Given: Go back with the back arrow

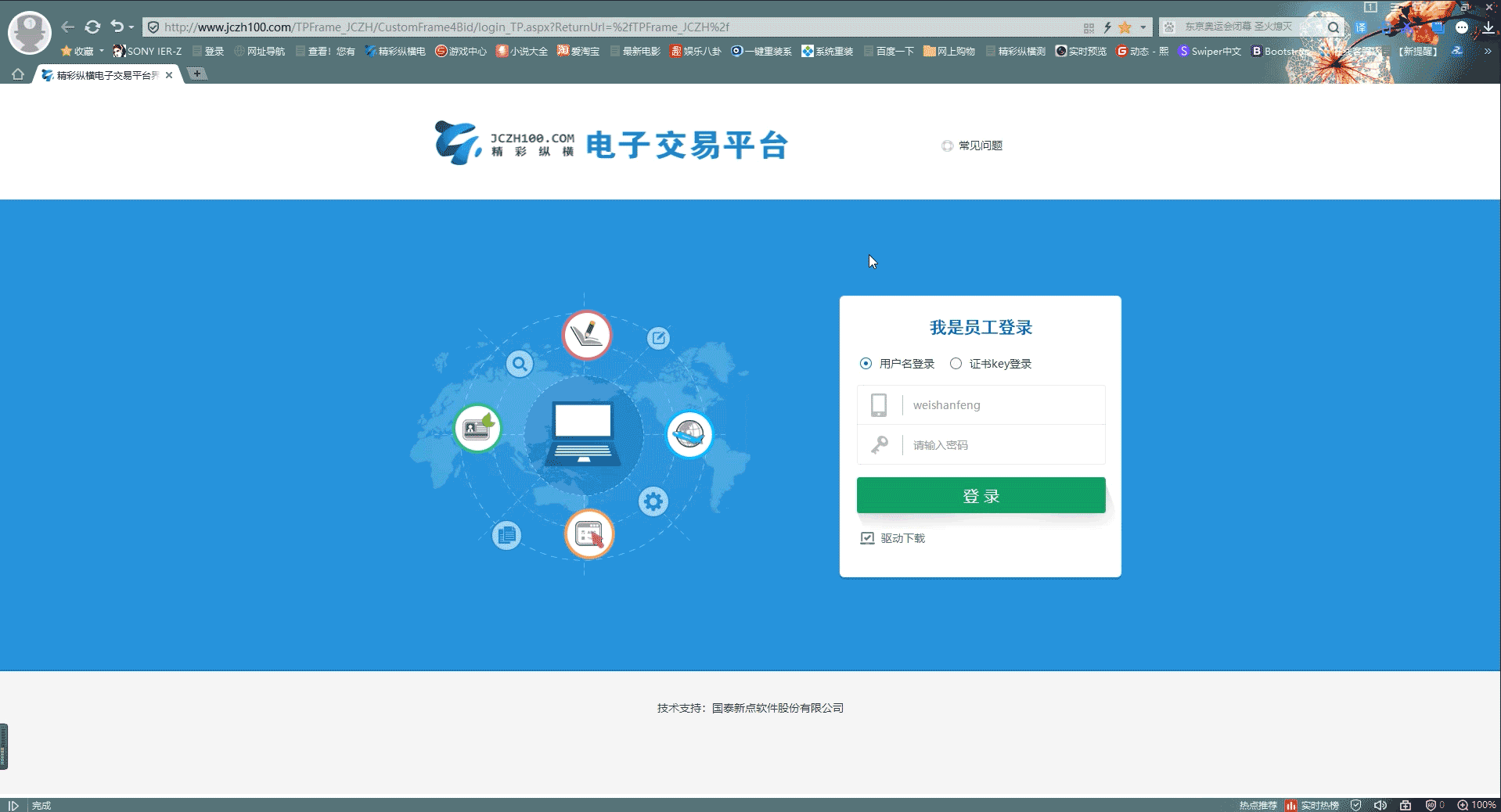Looking at the screenshot, I should (x=68, y=27).
